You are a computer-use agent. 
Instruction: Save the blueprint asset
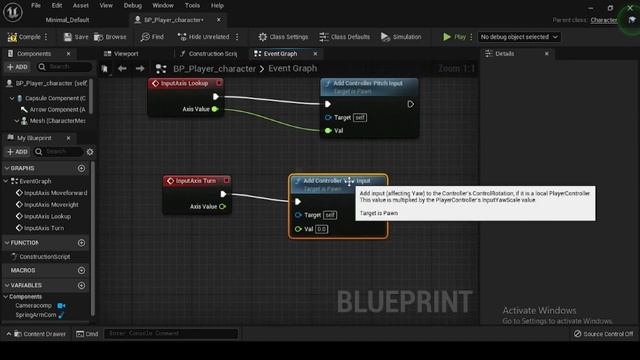[76, 37]
